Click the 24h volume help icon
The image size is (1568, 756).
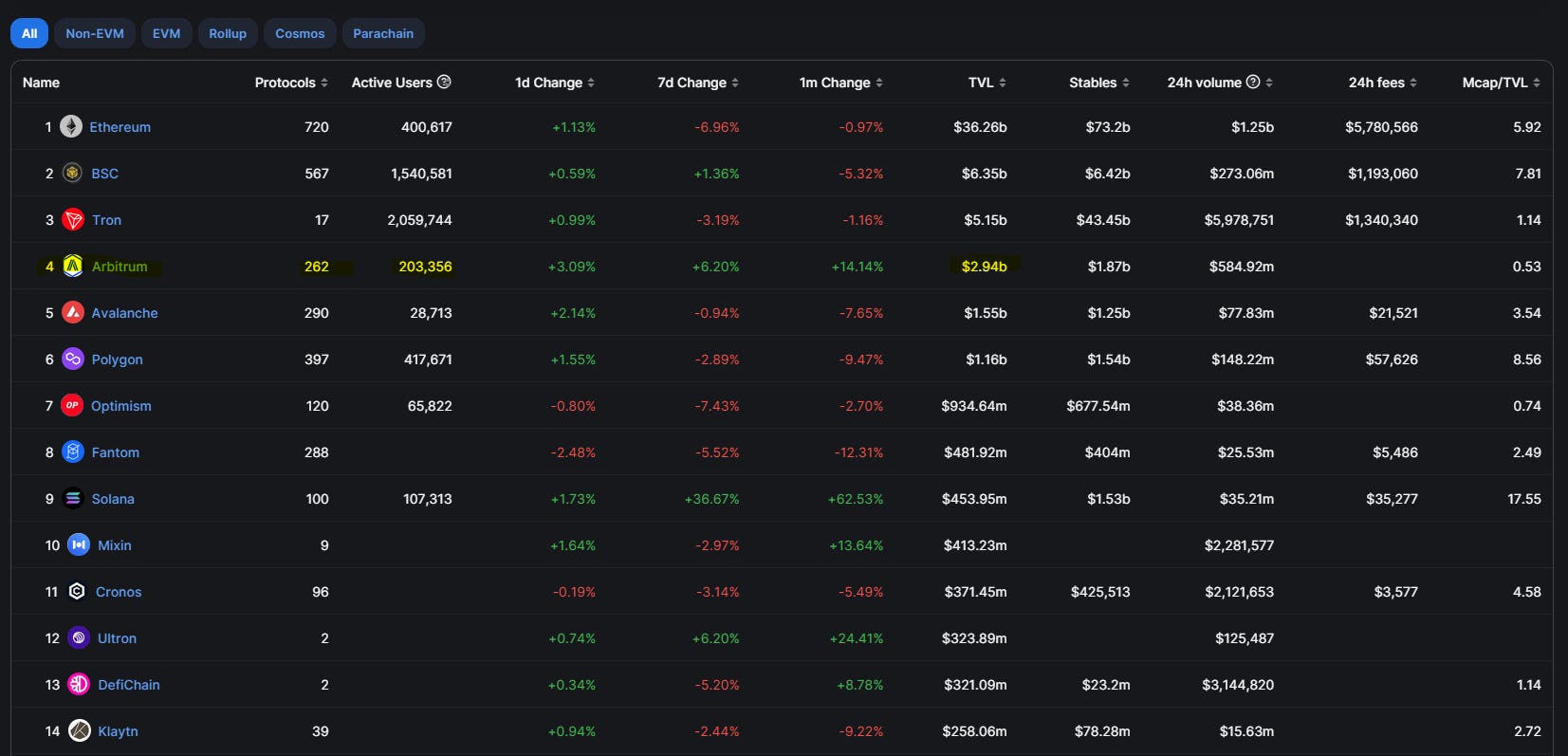tap(1253, 82)
